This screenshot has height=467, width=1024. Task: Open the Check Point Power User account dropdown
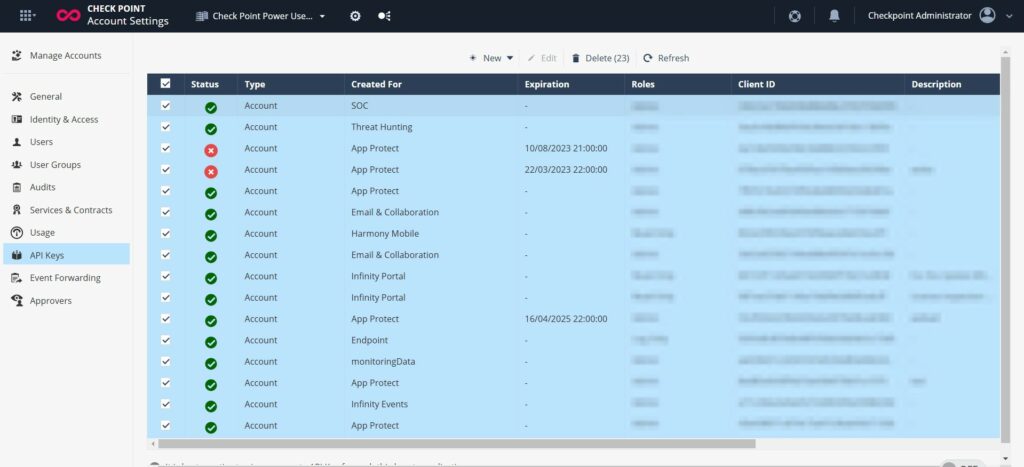click(x=262, y=16)
